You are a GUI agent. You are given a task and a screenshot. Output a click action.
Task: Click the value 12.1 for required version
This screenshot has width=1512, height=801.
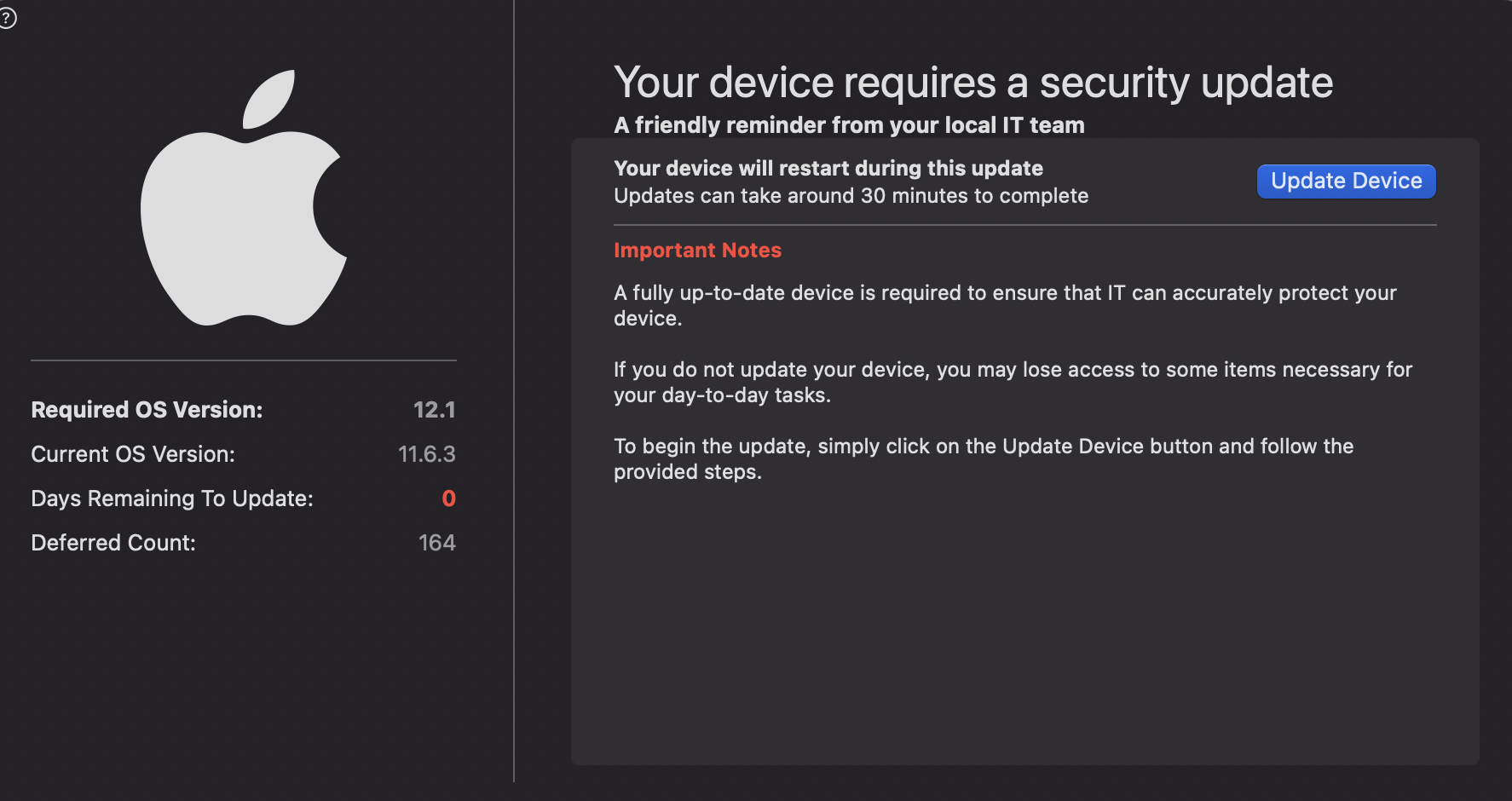coord(435,409)
